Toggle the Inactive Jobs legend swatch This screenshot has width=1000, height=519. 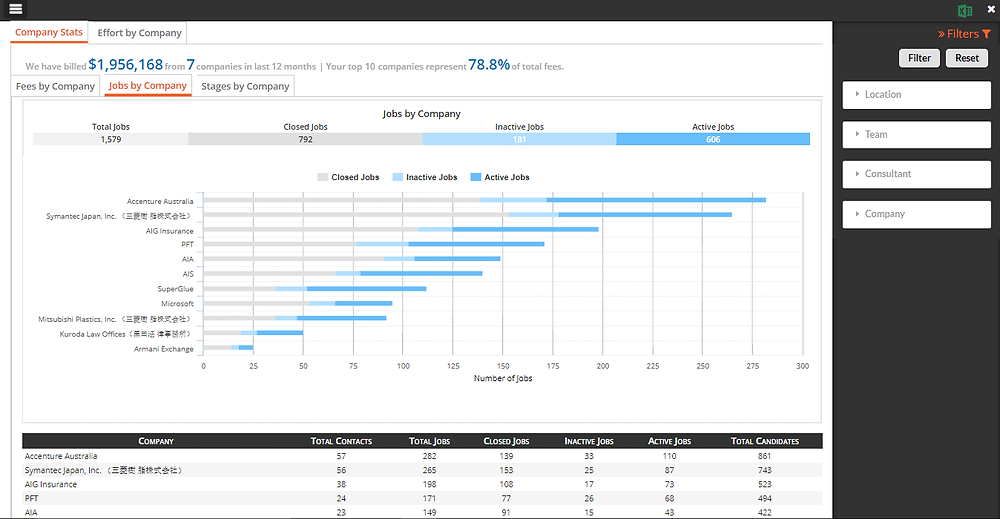[x=397, y=177]
